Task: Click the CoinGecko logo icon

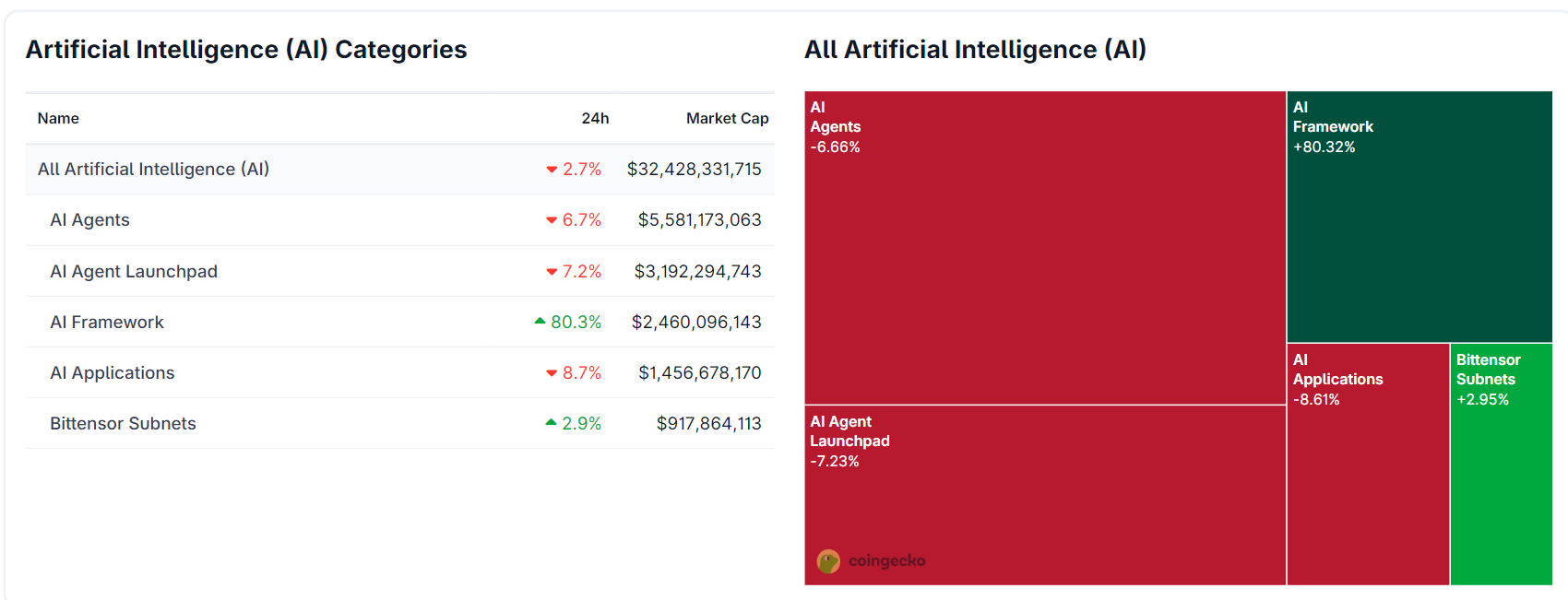Action: pos(828,560)
